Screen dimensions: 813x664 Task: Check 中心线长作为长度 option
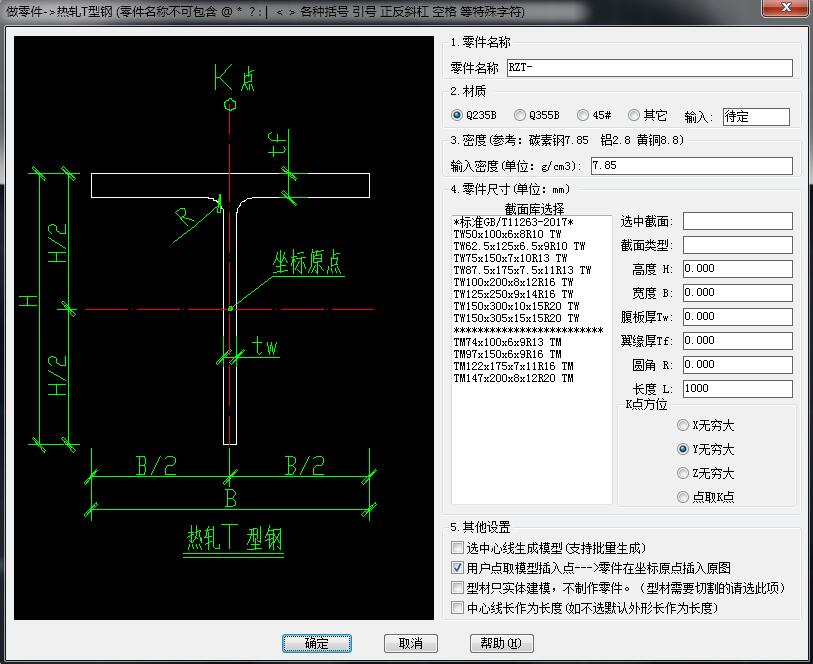[458, 608]
